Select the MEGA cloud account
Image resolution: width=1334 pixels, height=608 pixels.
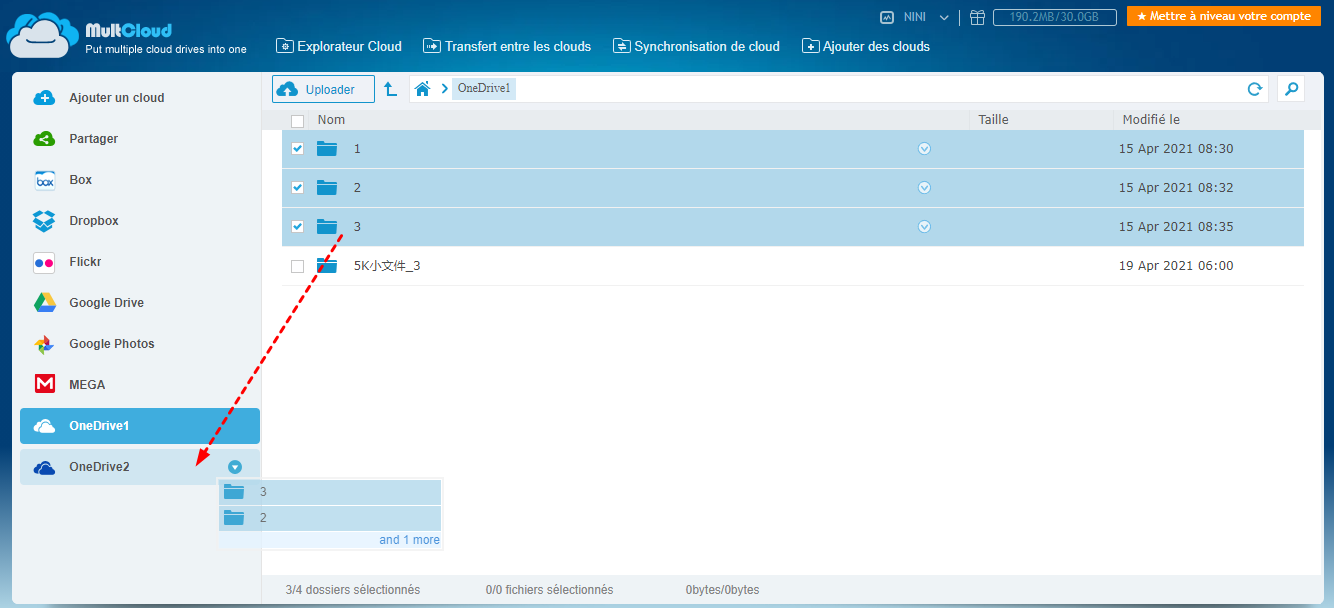click(87, 385)
